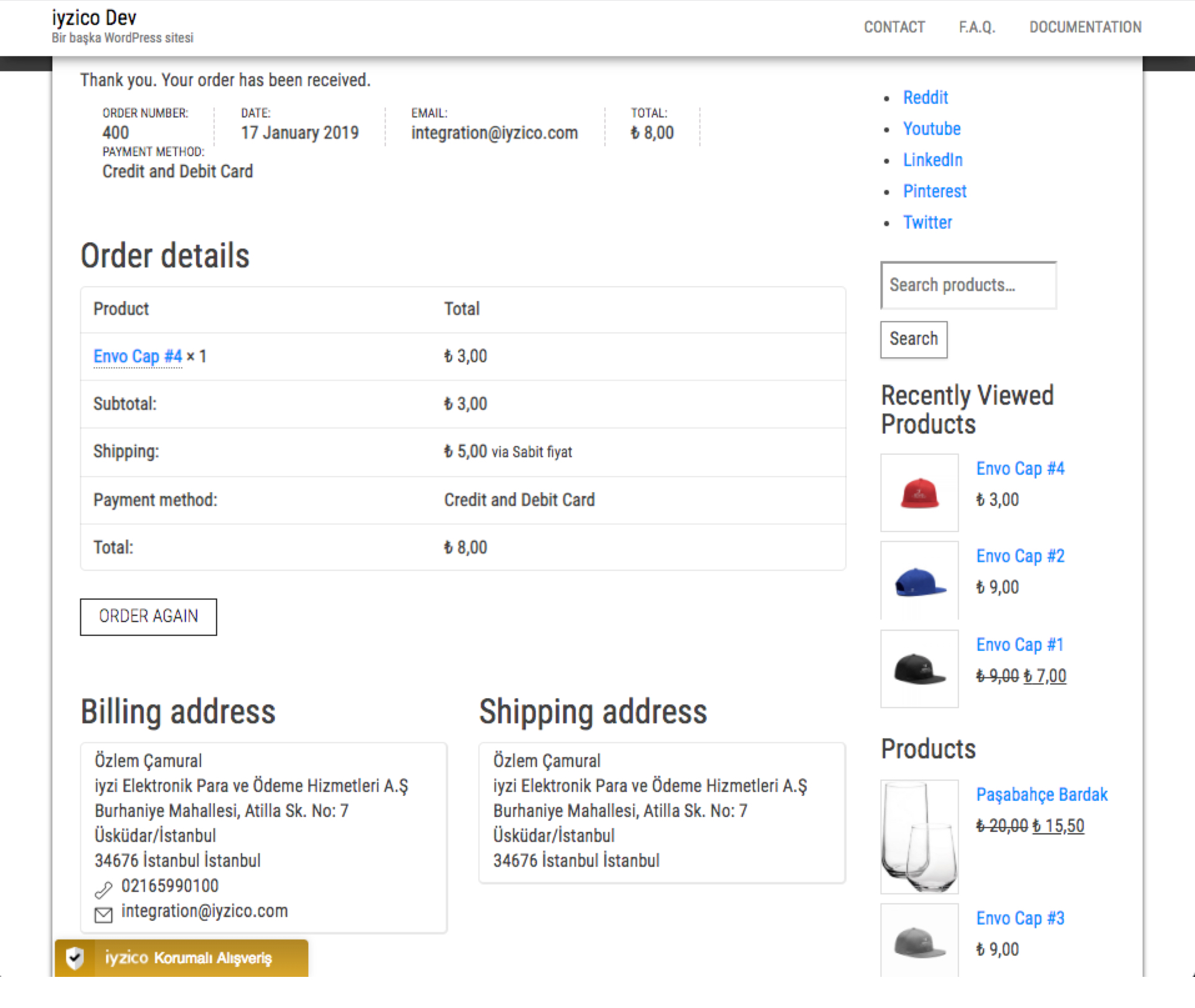This screenshot has width=1195, height=1008.
Task: Open the Documentation menu link
Action: [1085, 27]
